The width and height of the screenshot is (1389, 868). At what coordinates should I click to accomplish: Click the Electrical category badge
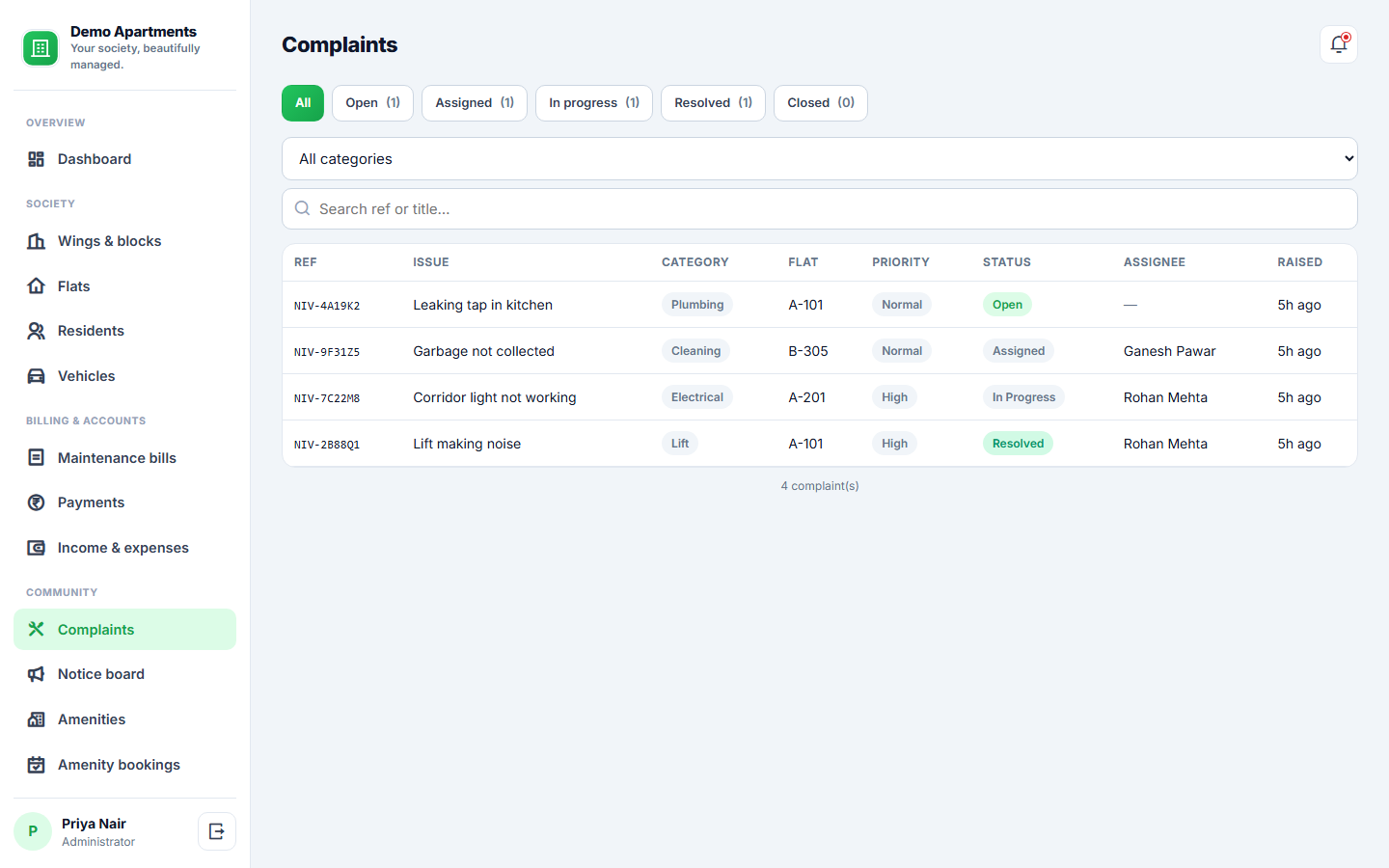pos(696,397)
